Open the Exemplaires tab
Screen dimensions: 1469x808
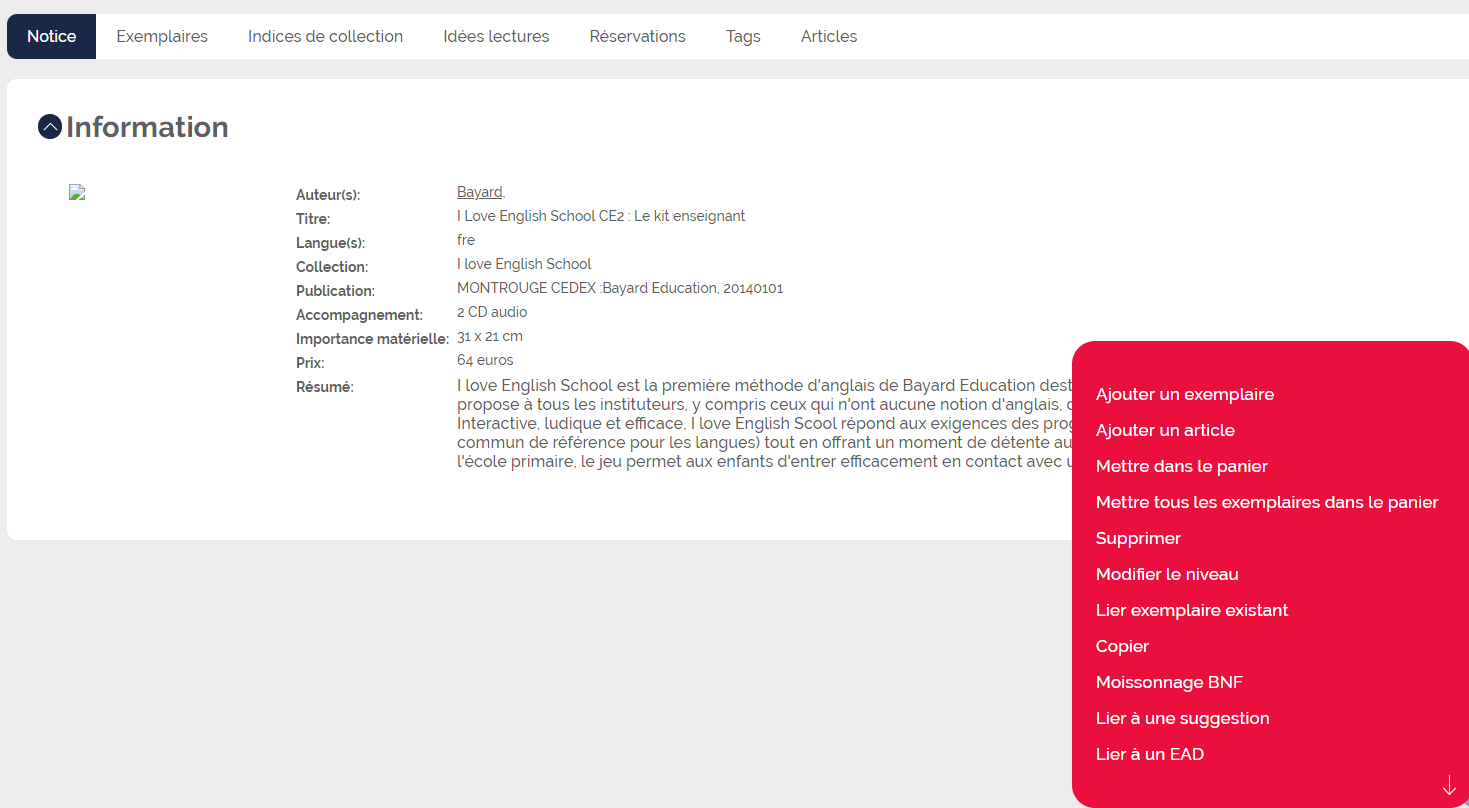pyautogui.click(x=162, y=36)
